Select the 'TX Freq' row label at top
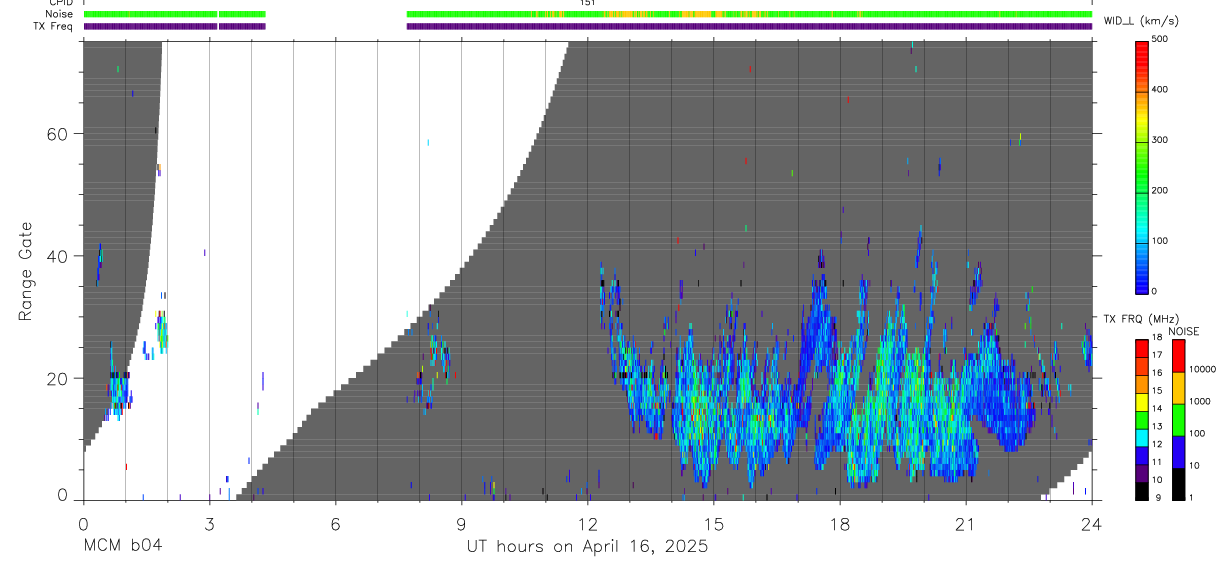1228x567 pixels. pos(52,26)
